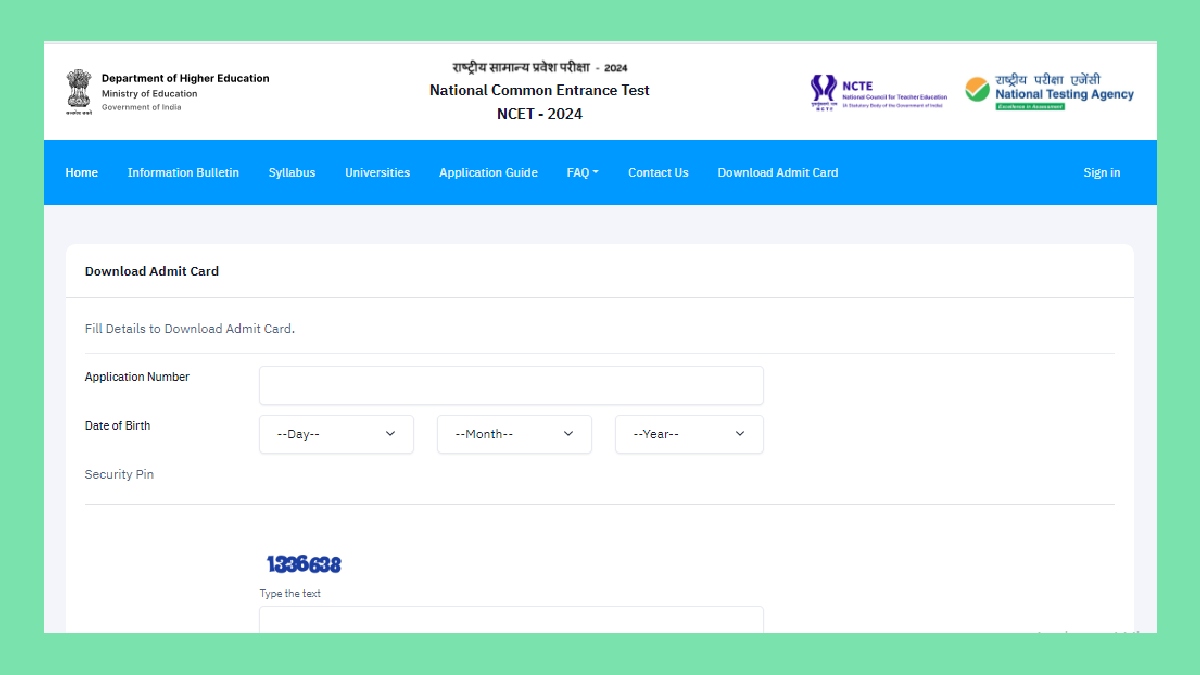Open the Information Bulletin page

pos(183,172)
